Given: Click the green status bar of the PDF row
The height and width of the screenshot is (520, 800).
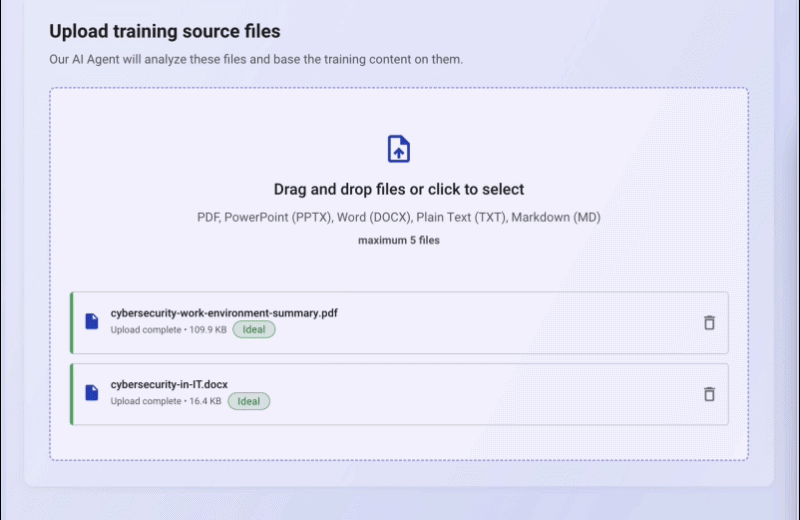Looking at the screenshot, I should tap(72, 323).
